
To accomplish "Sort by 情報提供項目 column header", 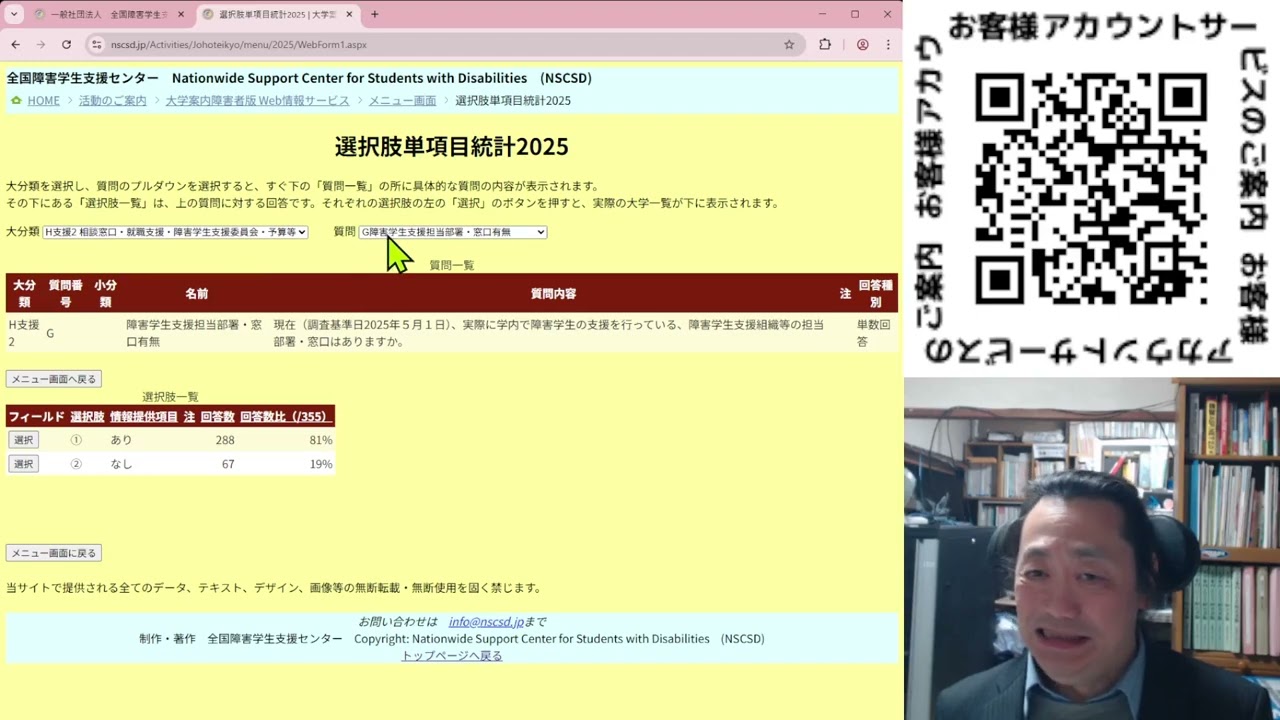I will (144, 417).
